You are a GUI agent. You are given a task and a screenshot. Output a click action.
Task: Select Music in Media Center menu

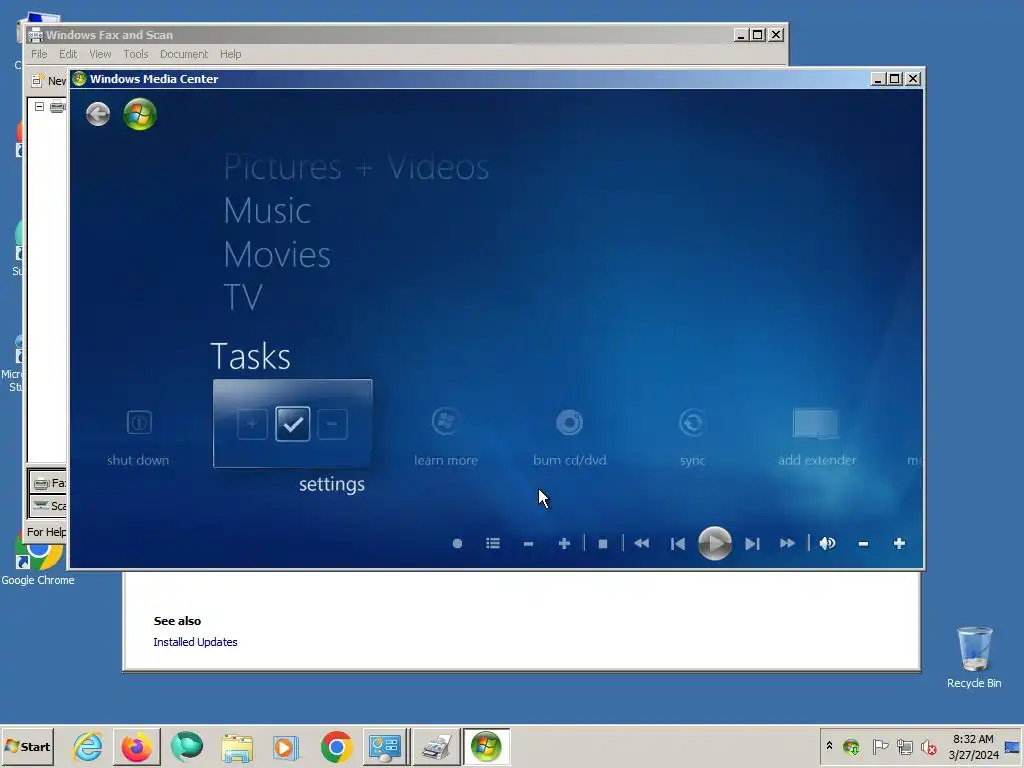tap(267, 211)
